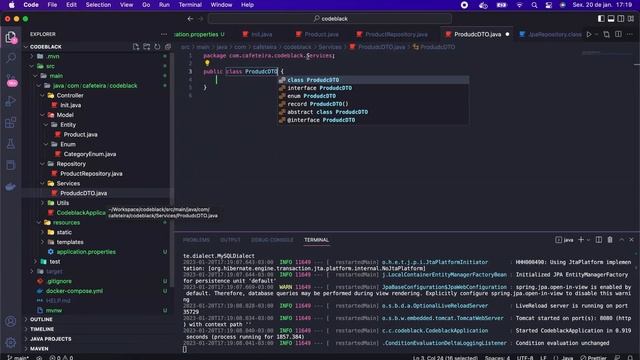The height and width of the screenshot is (360, 640).
Task: Click the code action lightbulb
Action: pos(207,63)
